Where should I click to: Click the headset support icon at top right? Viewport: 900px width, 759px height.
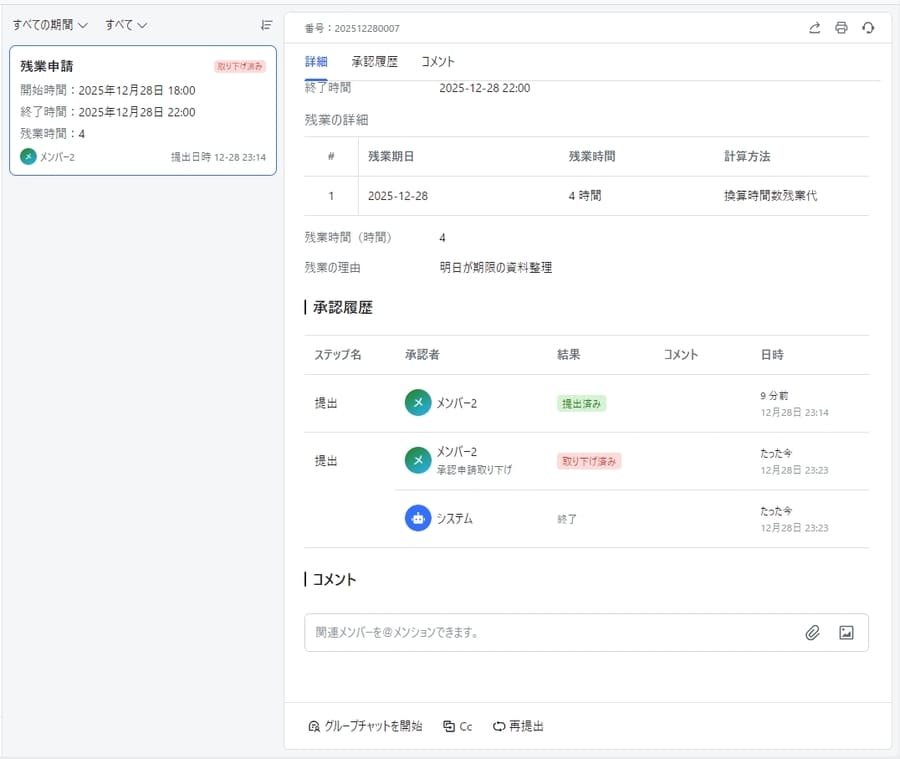click(x=868, y=28)
